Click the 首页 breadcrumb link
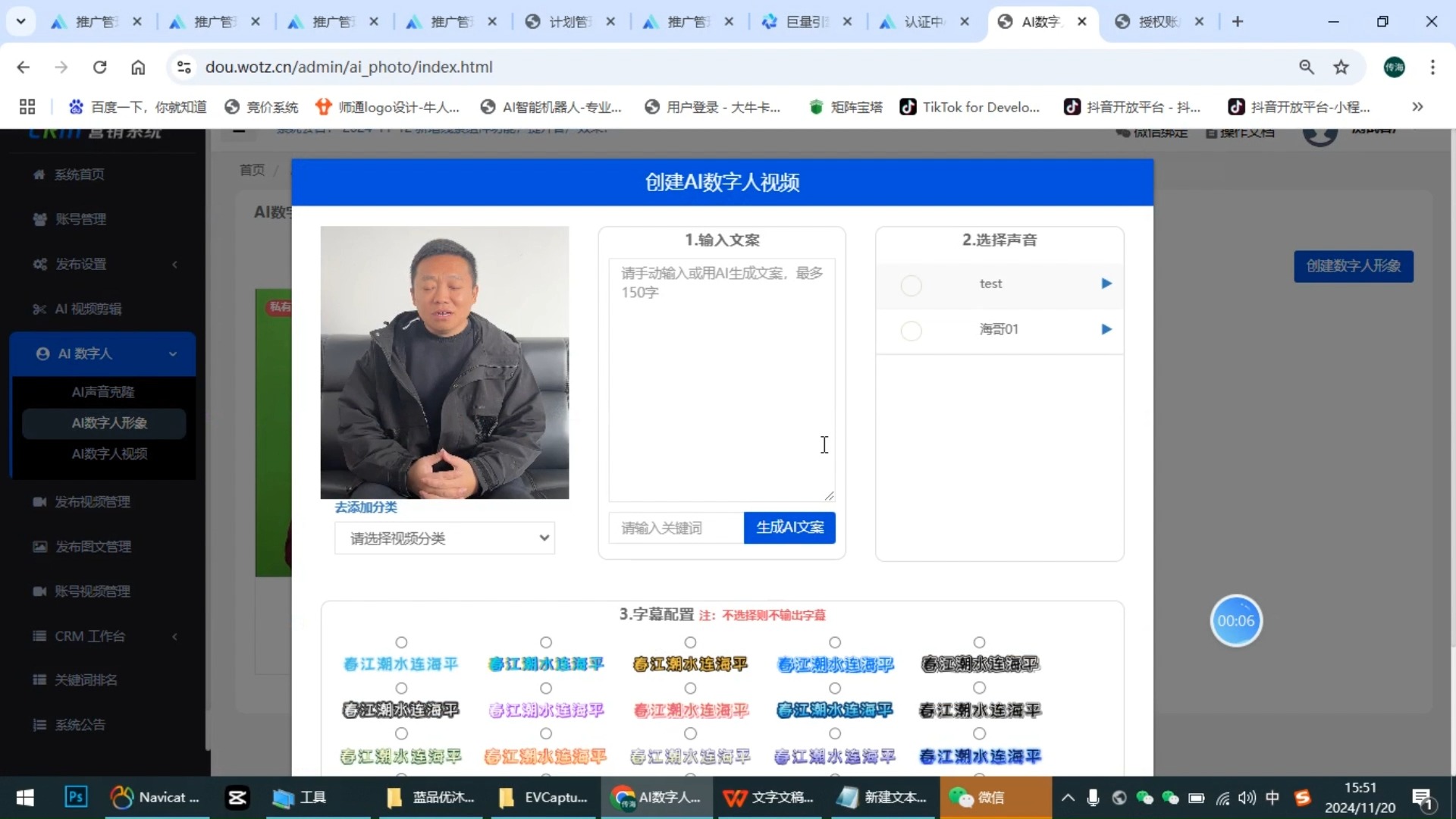This screenshot has height=819, width=1456. coord(252,170)
